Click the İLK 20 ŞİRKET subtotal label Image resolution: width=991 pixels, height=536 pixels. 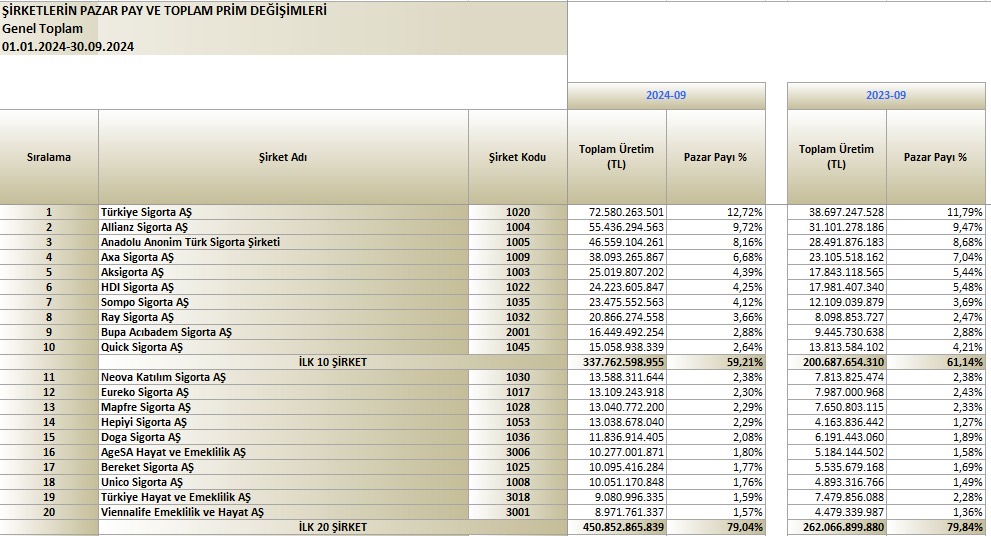[x=332, y=527]
